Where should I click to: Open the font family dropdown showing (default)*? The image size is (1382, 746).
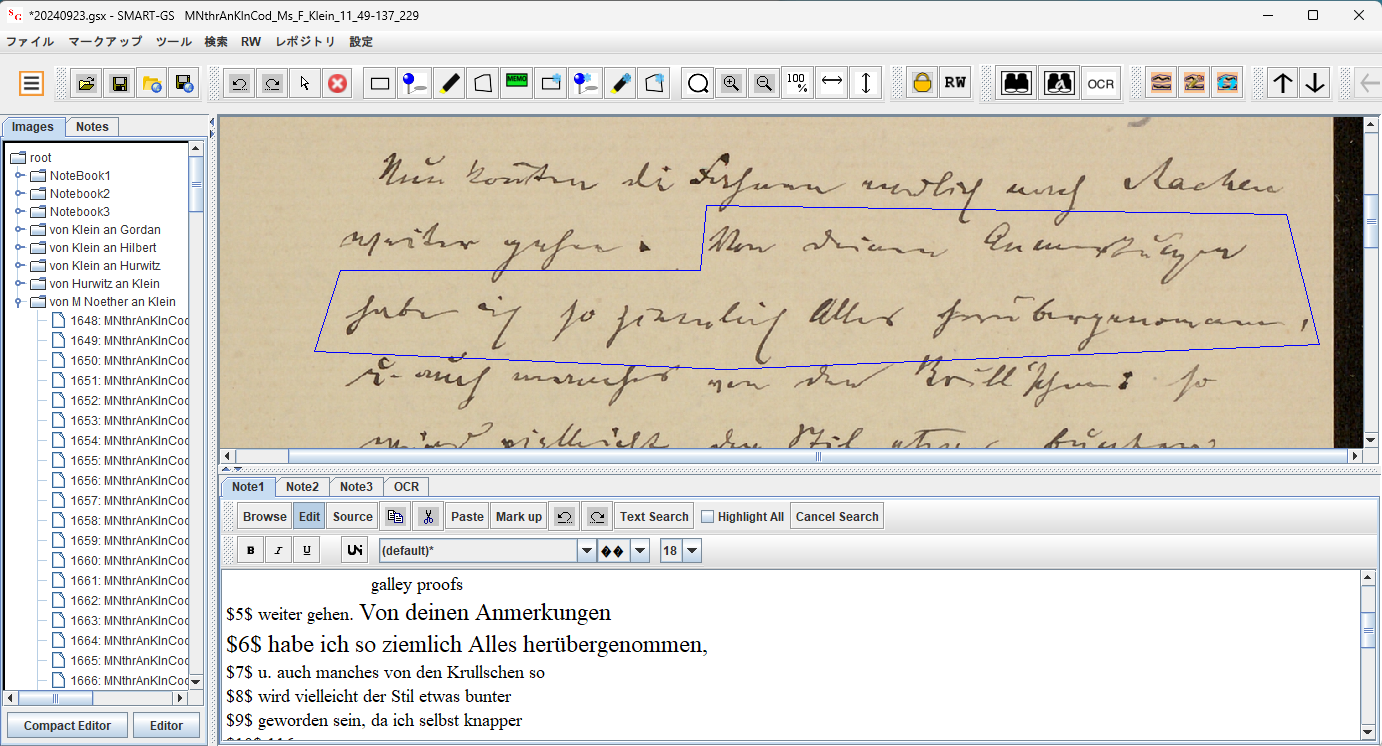coord(586,550)
